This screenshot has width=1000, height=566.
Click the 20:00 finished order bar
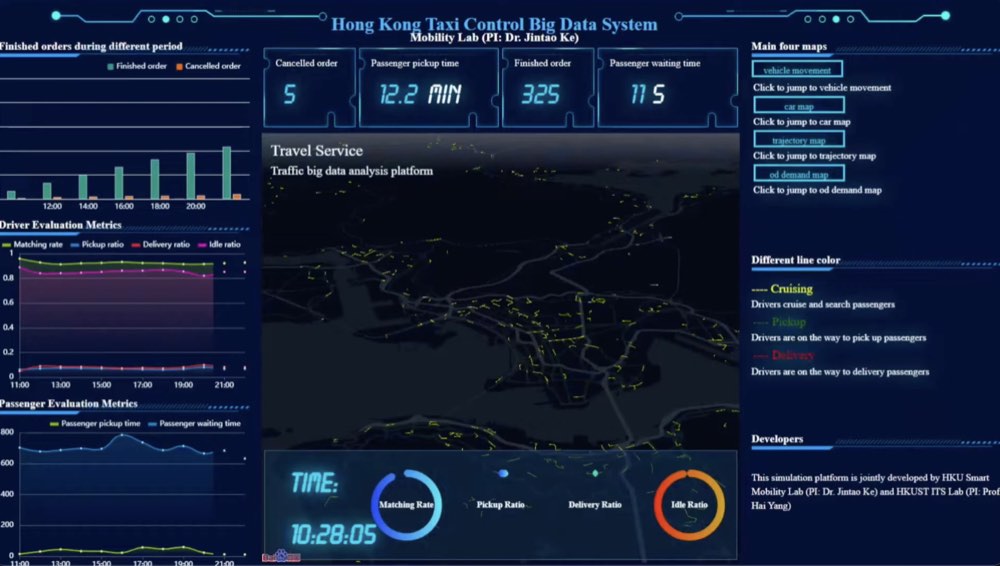191,176
